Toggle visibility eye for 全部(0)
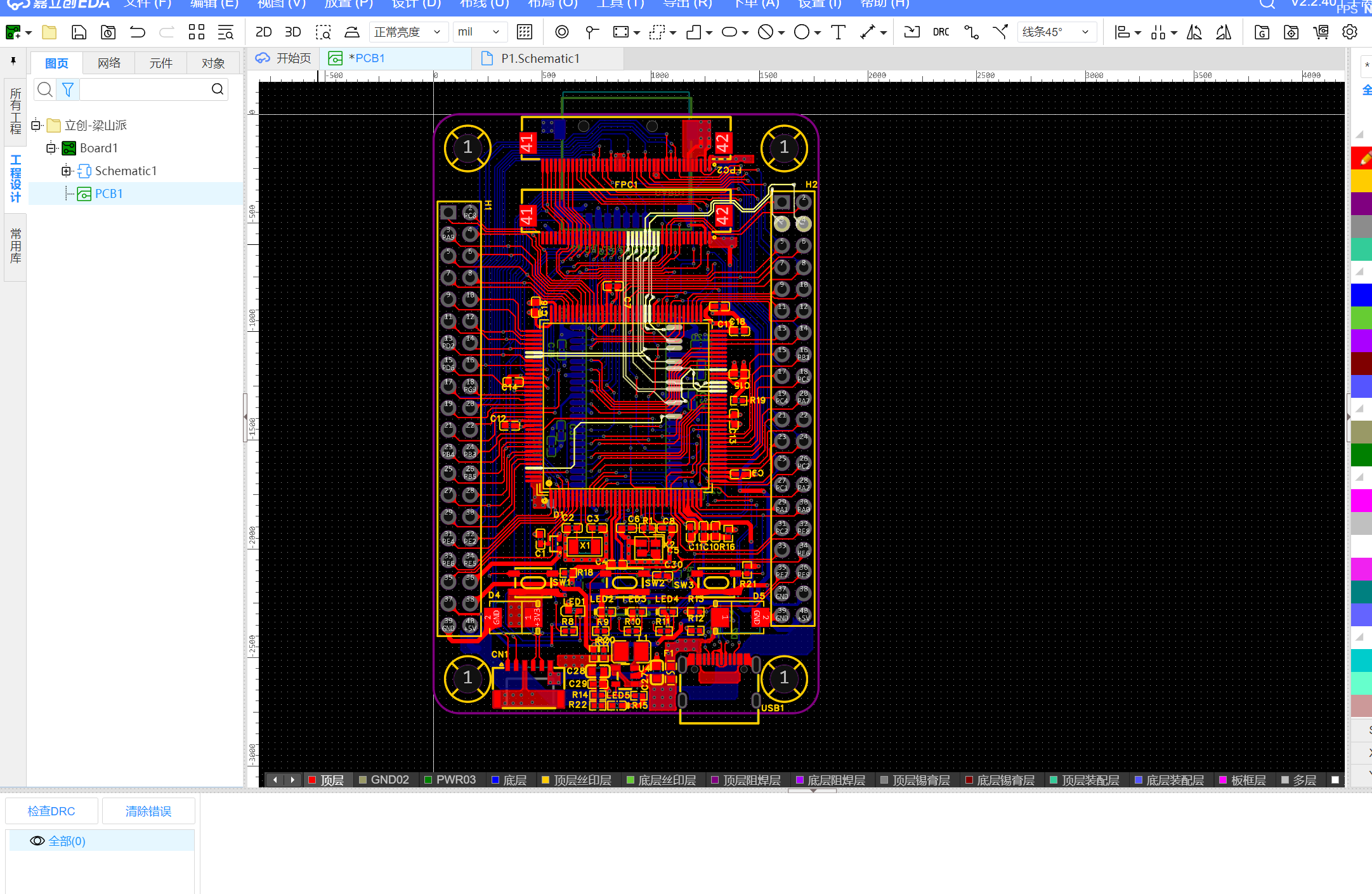The image size is (1372, 894). coord(37,841)
